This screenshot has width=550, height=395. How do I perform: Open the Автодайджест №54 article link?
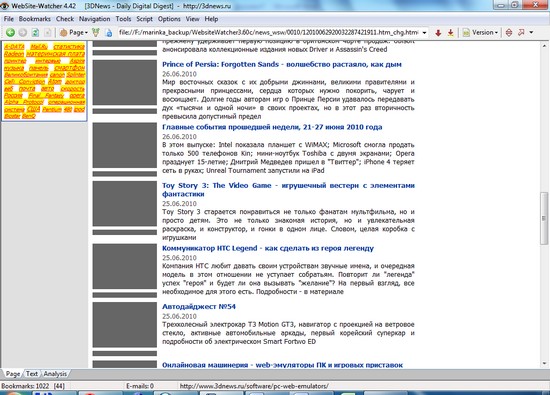(x=199, y=306)
